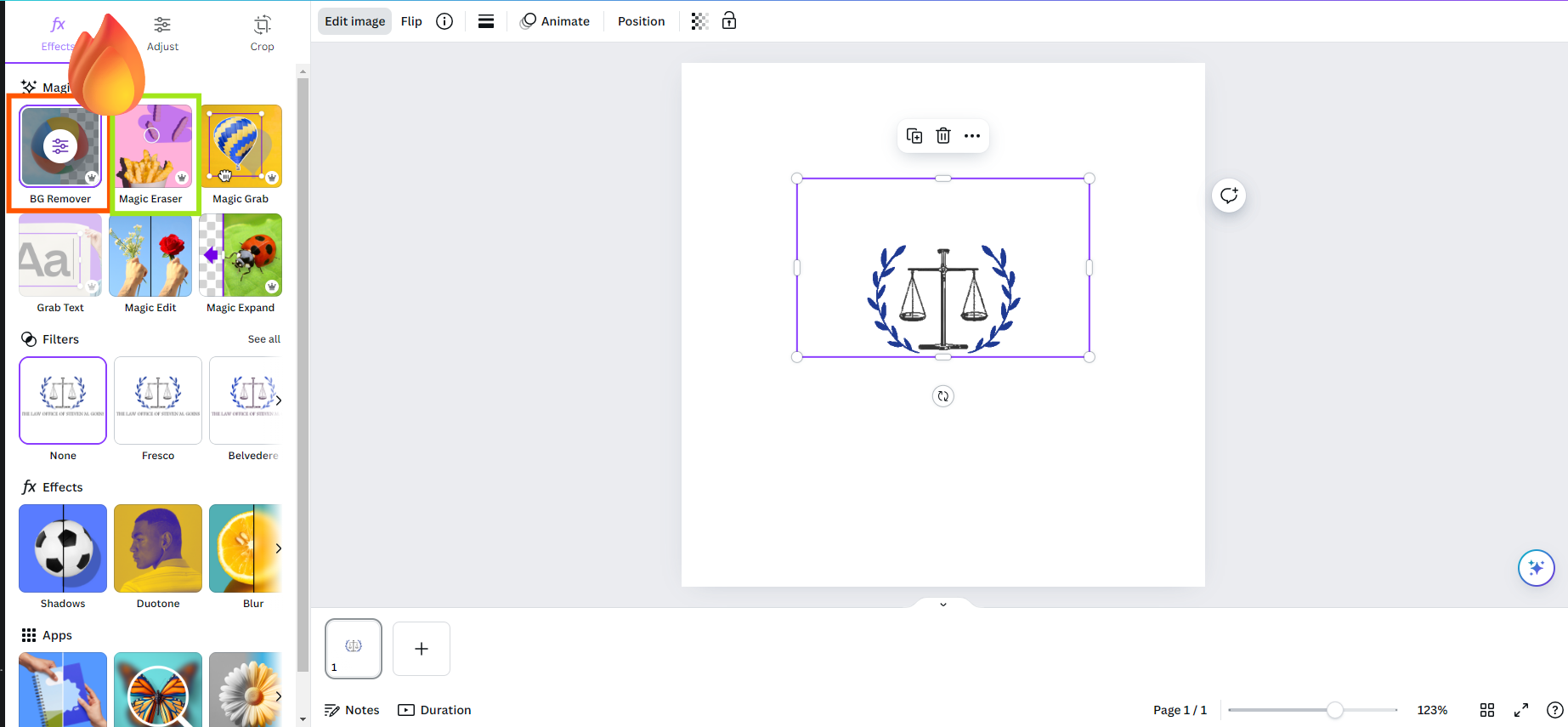Show more effects with the arrow
The height and width of the screenshot is (727, 1568).
pos(278,548)
